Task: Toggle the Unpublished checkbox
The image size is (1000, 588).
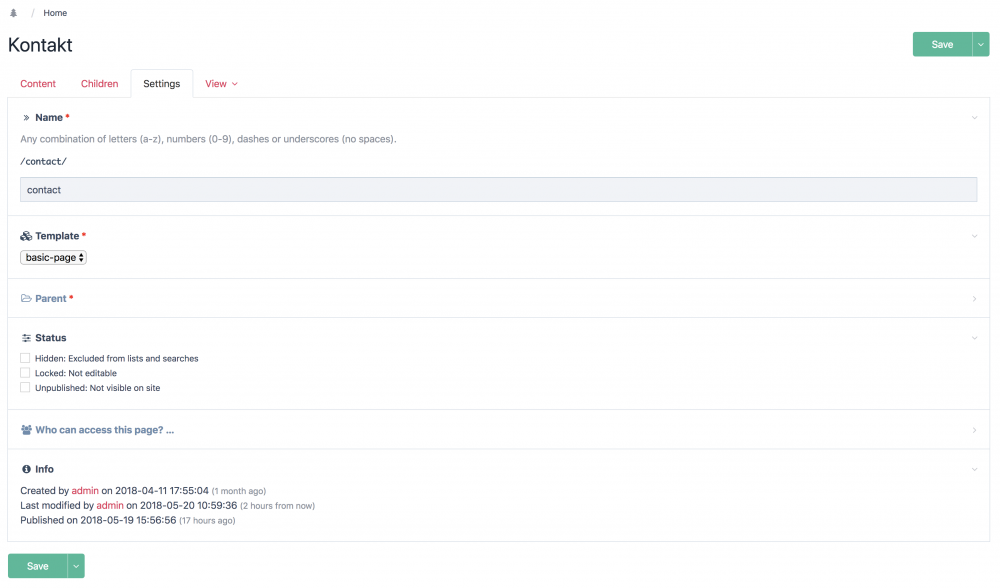Action: point(25,387)
